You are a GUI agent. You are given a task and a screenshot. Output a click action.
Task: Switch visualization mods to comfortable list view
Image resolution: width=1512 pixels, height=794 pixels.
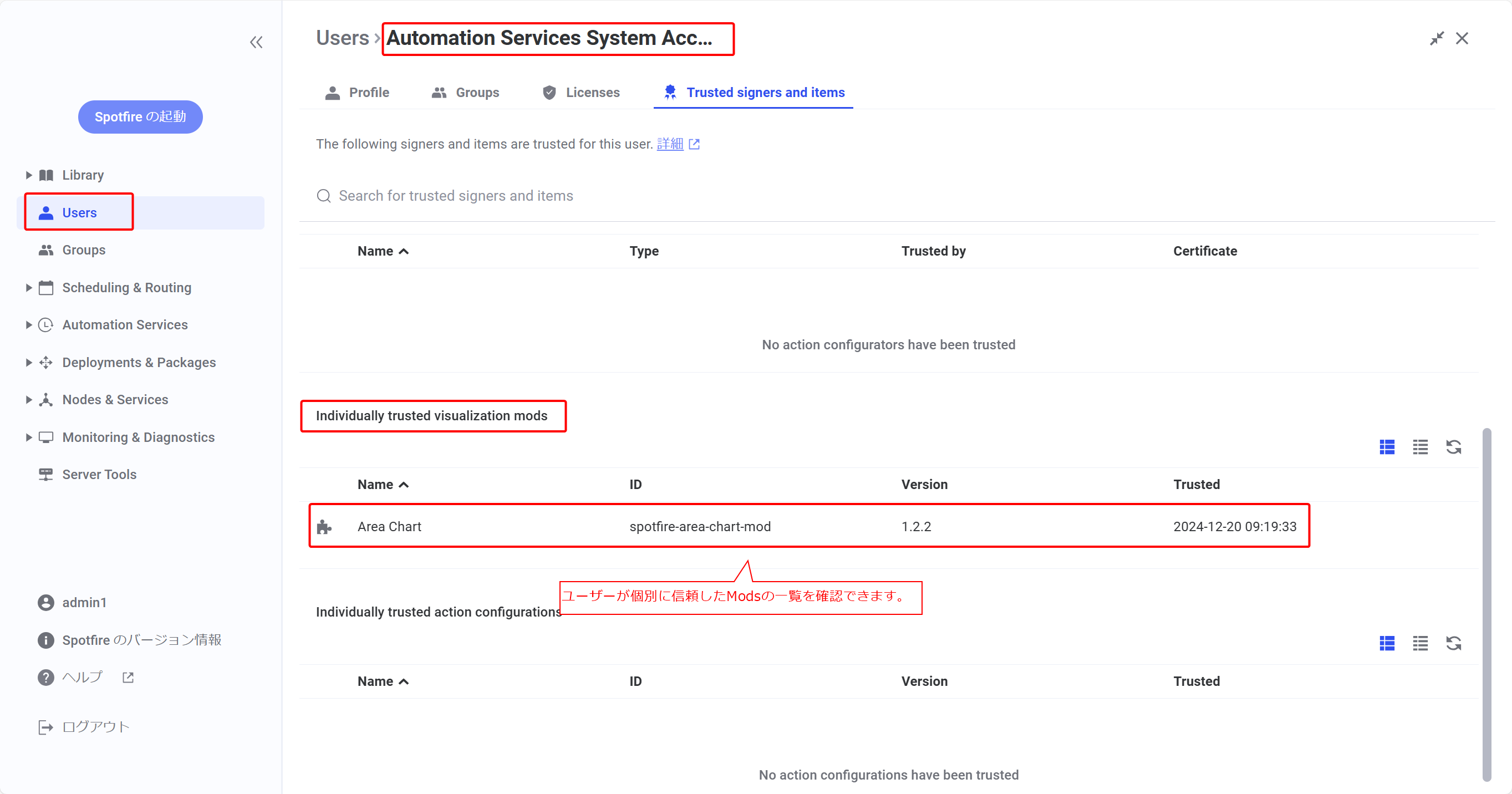point(1387,447)
